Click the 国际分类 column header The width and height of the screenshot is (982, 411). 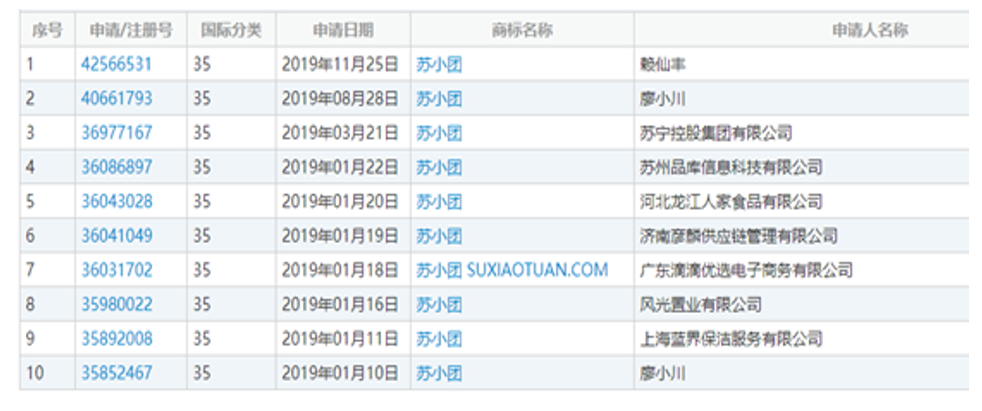[231, 30]
